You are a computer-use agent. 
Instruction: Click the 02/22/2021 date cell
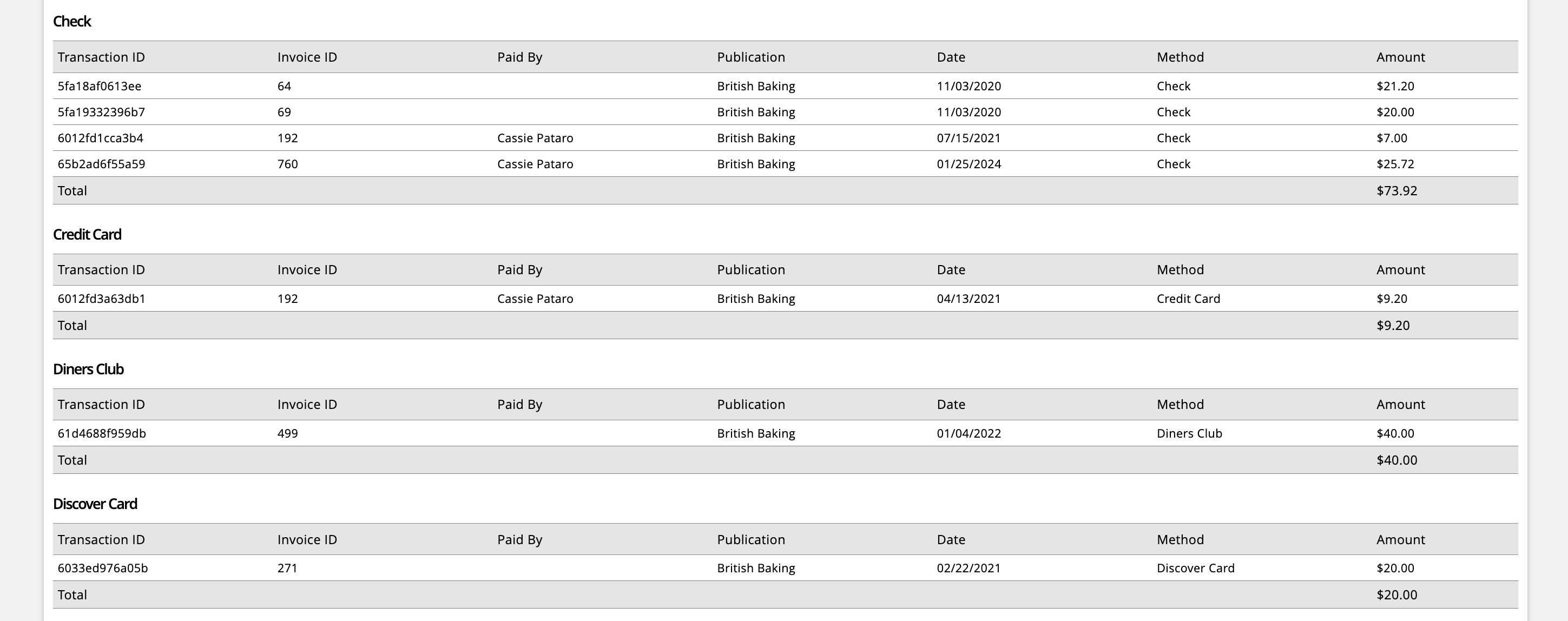pyautogui.click(x=969, y=568)
